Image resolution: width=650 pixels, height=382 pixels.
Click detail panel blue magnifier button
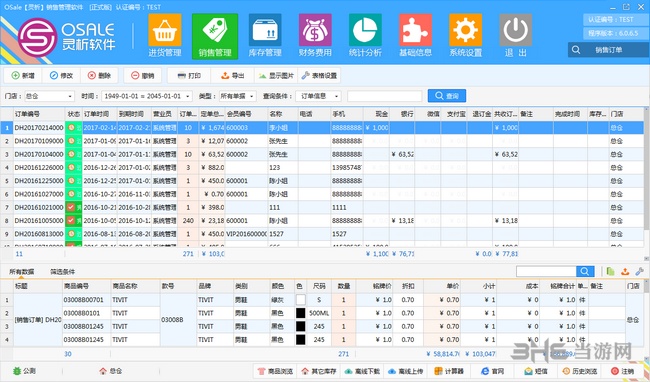[x=585, y=271]
